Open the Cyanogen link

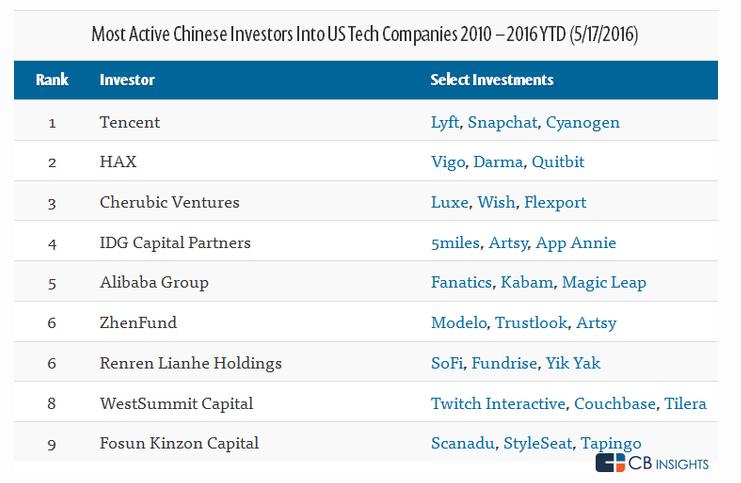(x=582, y=122)
